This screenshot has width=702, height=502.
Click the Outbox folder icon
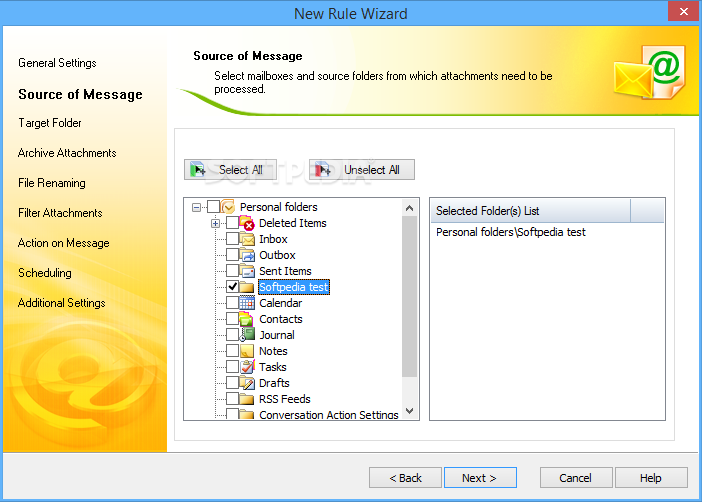pyautogui.click(x=247, y=255)
